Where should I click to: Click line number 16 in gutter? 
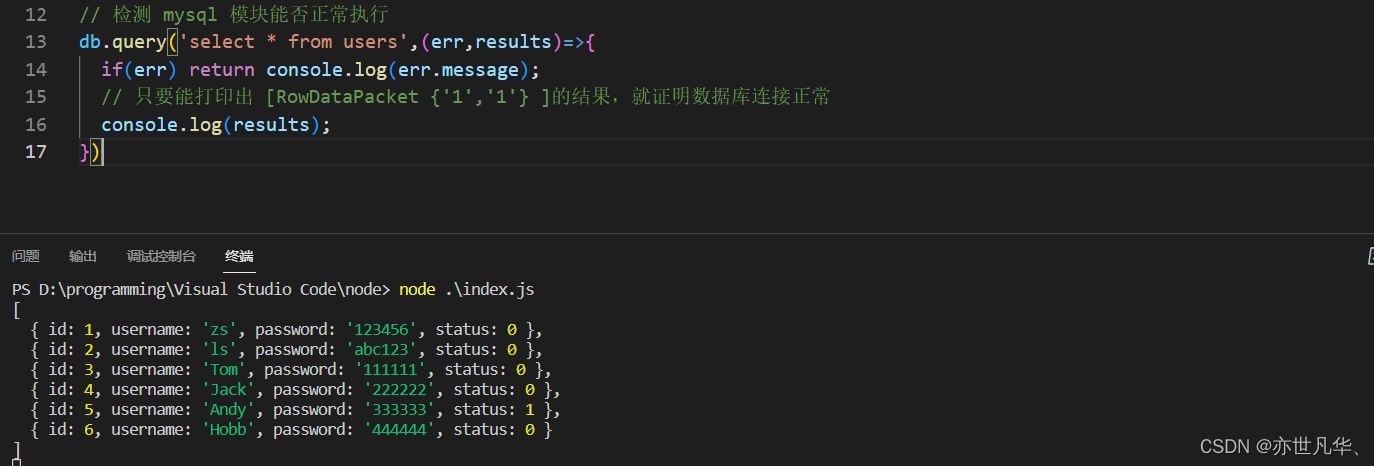(x=35, y=125)
